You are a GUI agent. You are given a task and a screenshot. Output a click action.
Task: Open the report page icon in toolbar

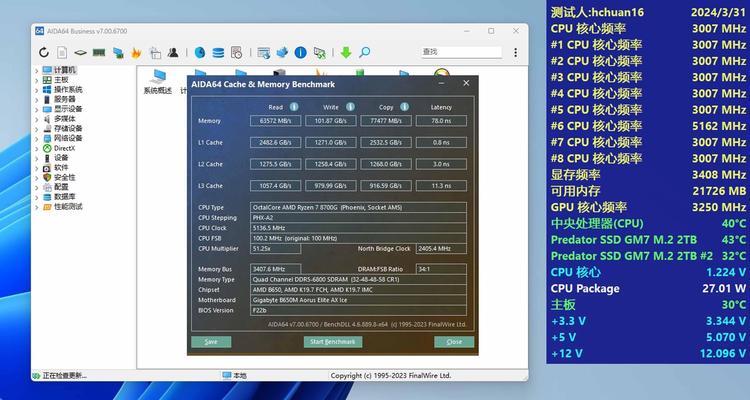click(x=62, y=53)
